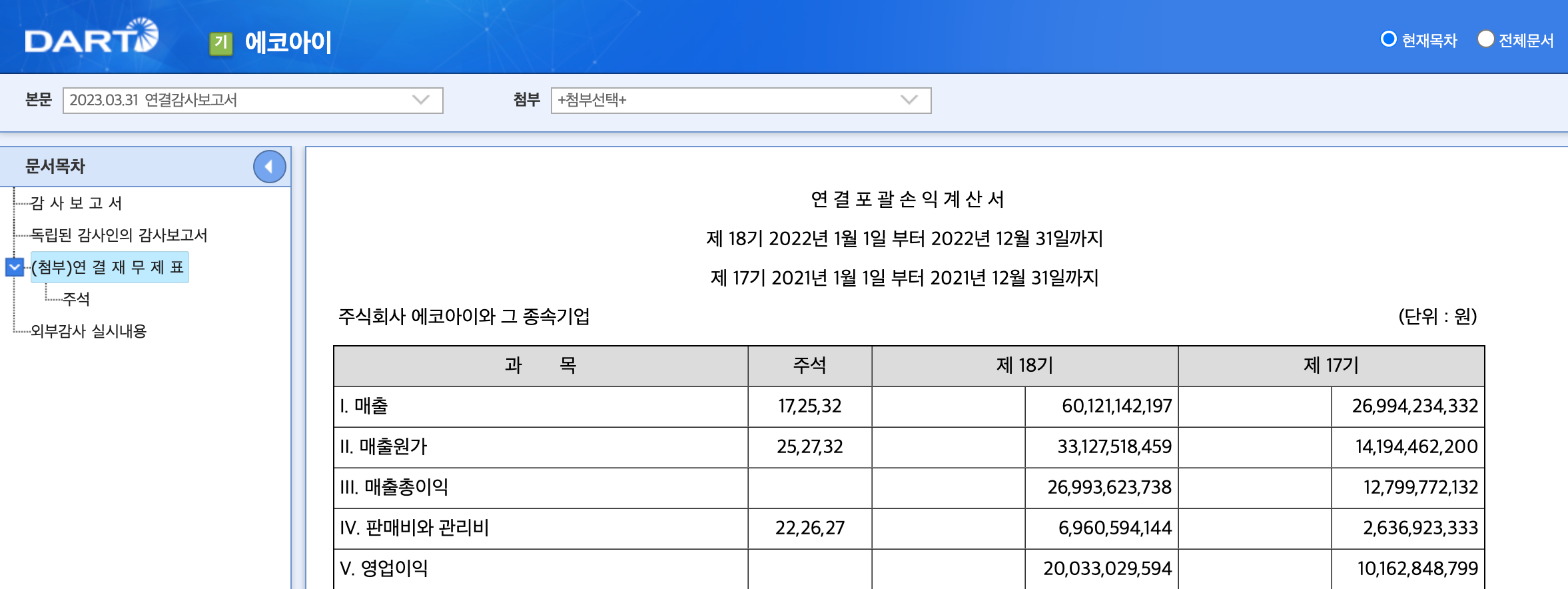Click the DART logo

click(91, 36)
